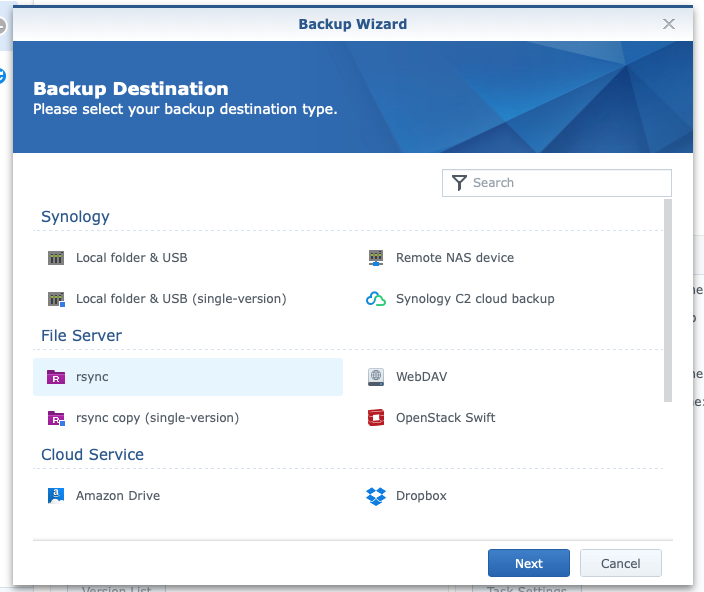Click the rsync label text

pyautogui.click(x=92, y=377)
